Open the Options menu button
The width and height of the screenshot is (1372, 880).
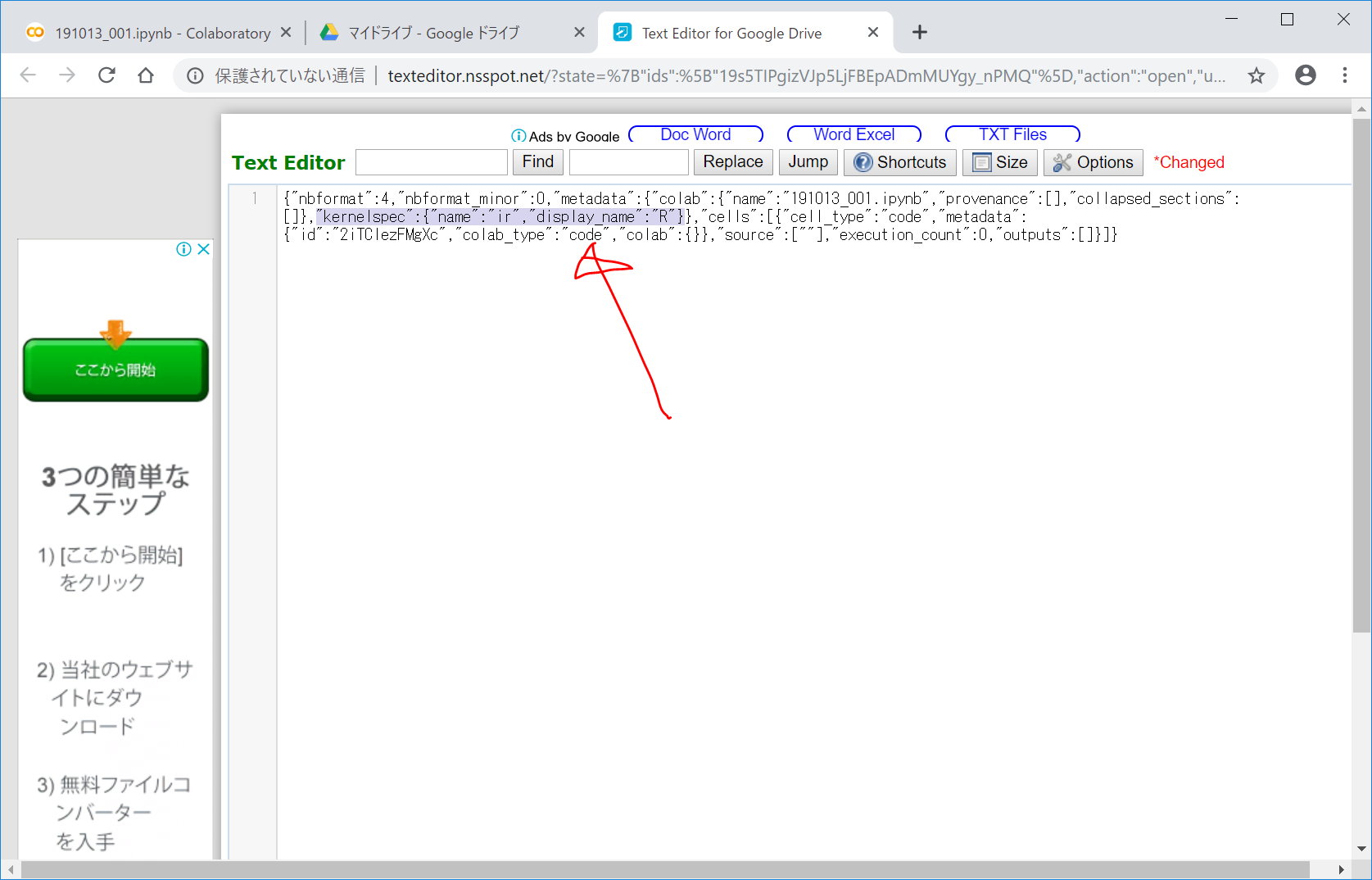[1093, 162]
